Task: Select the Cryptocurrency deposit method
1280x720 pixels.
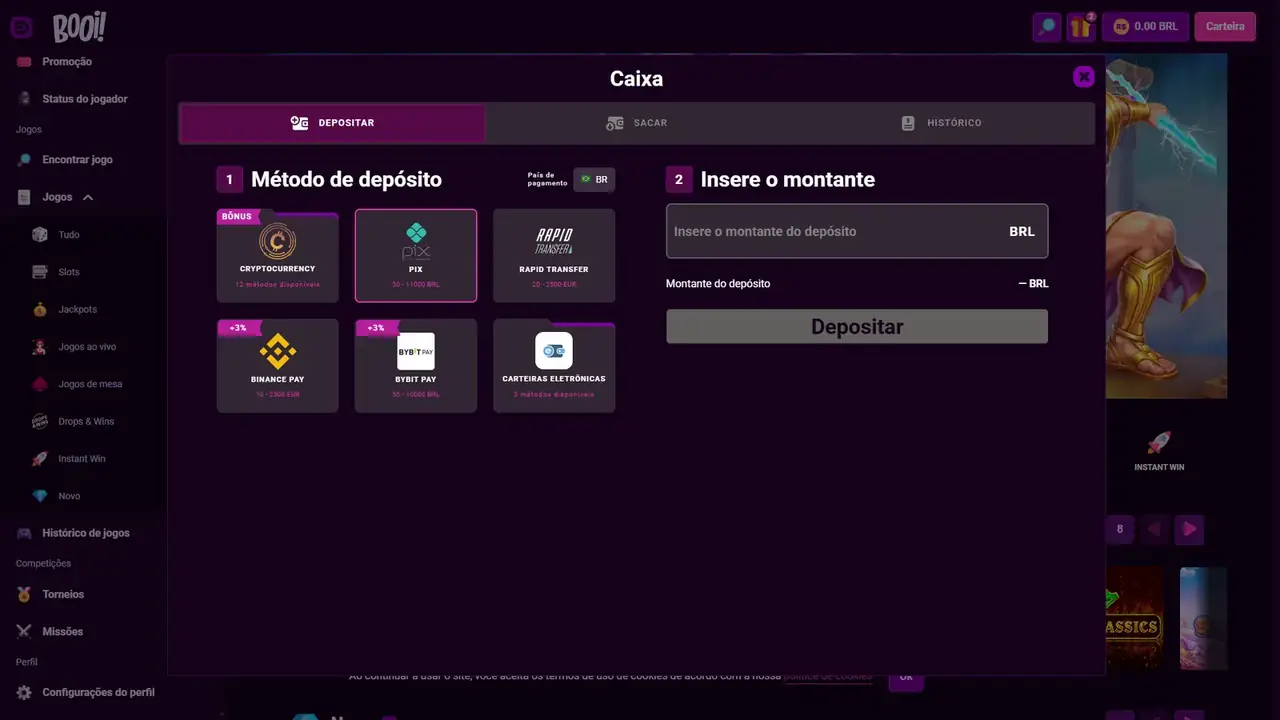Action: pos(277,256)
